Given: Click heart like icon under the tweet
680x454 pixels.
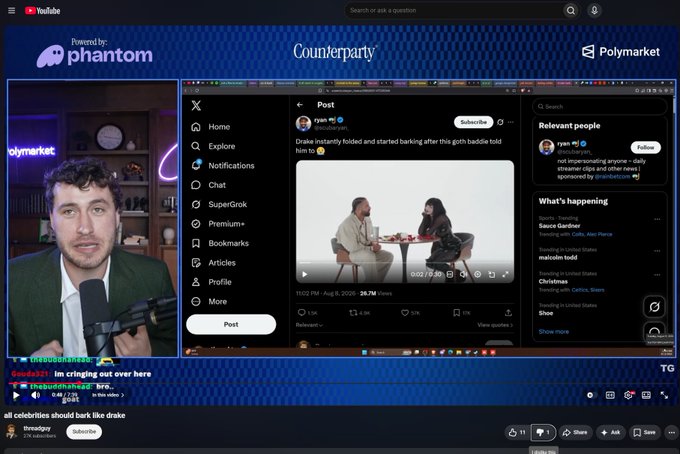Looking at the screenshot, I should [x=405, y=313].
